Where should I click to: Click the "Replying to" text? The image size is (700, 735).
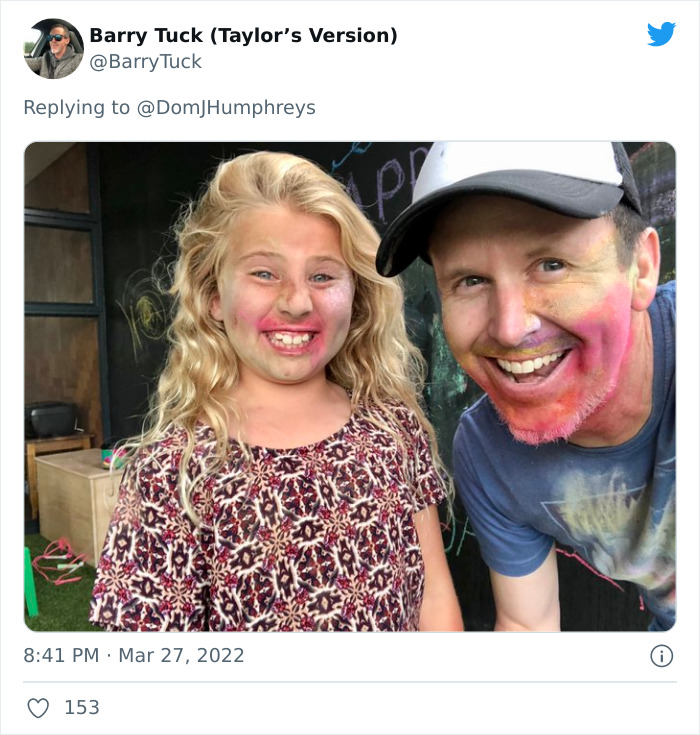[76, 107]
